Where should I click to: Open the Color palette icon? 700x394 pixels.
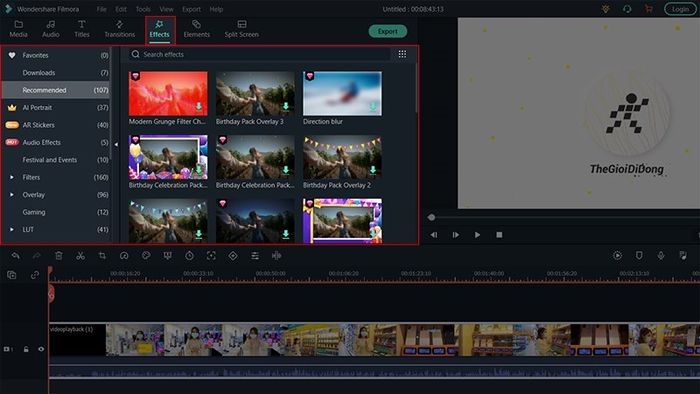[146, 256]
